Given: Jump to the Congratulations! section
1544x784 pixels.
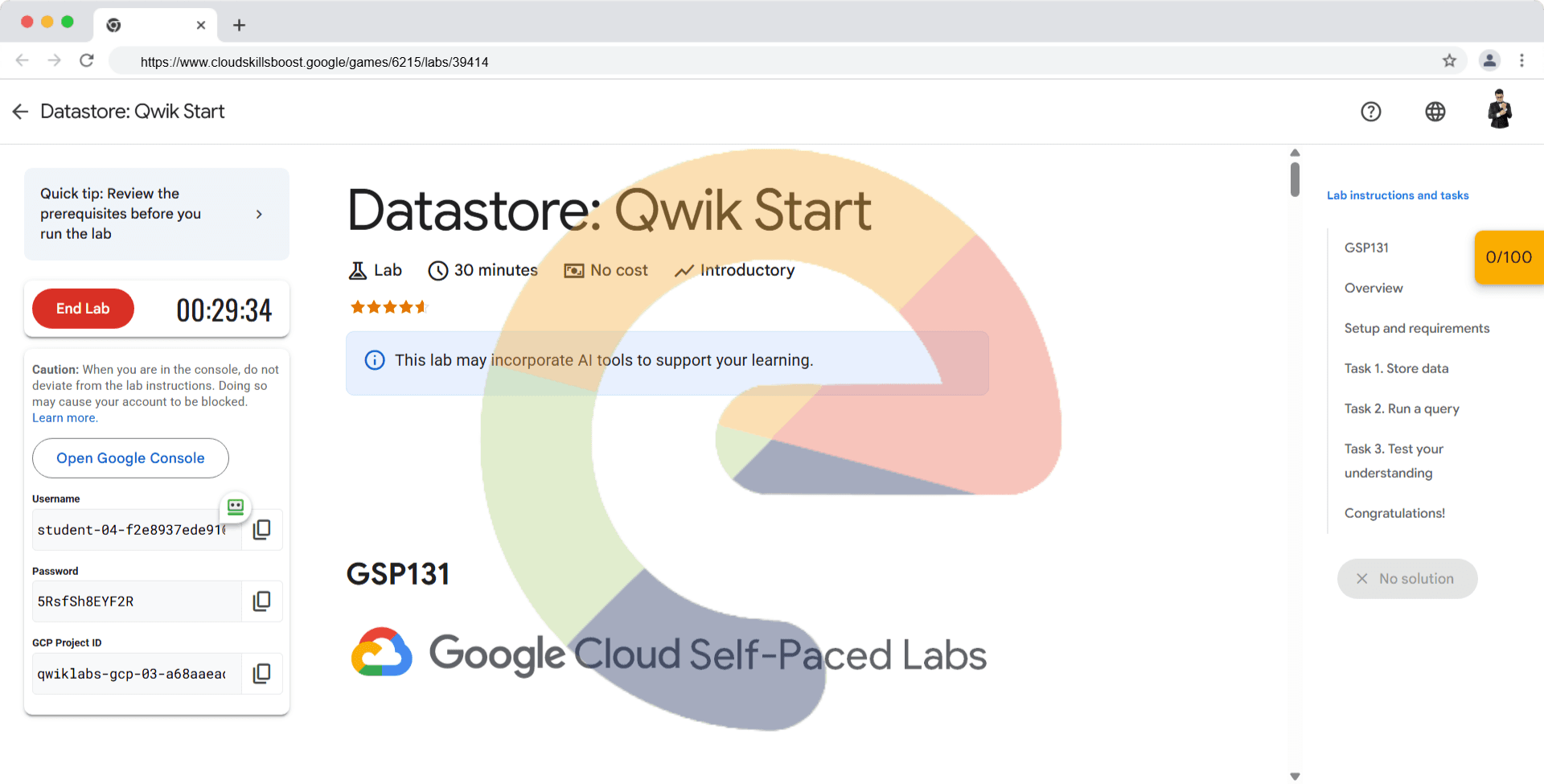Looking at the screenshot, I should 1394,513.
